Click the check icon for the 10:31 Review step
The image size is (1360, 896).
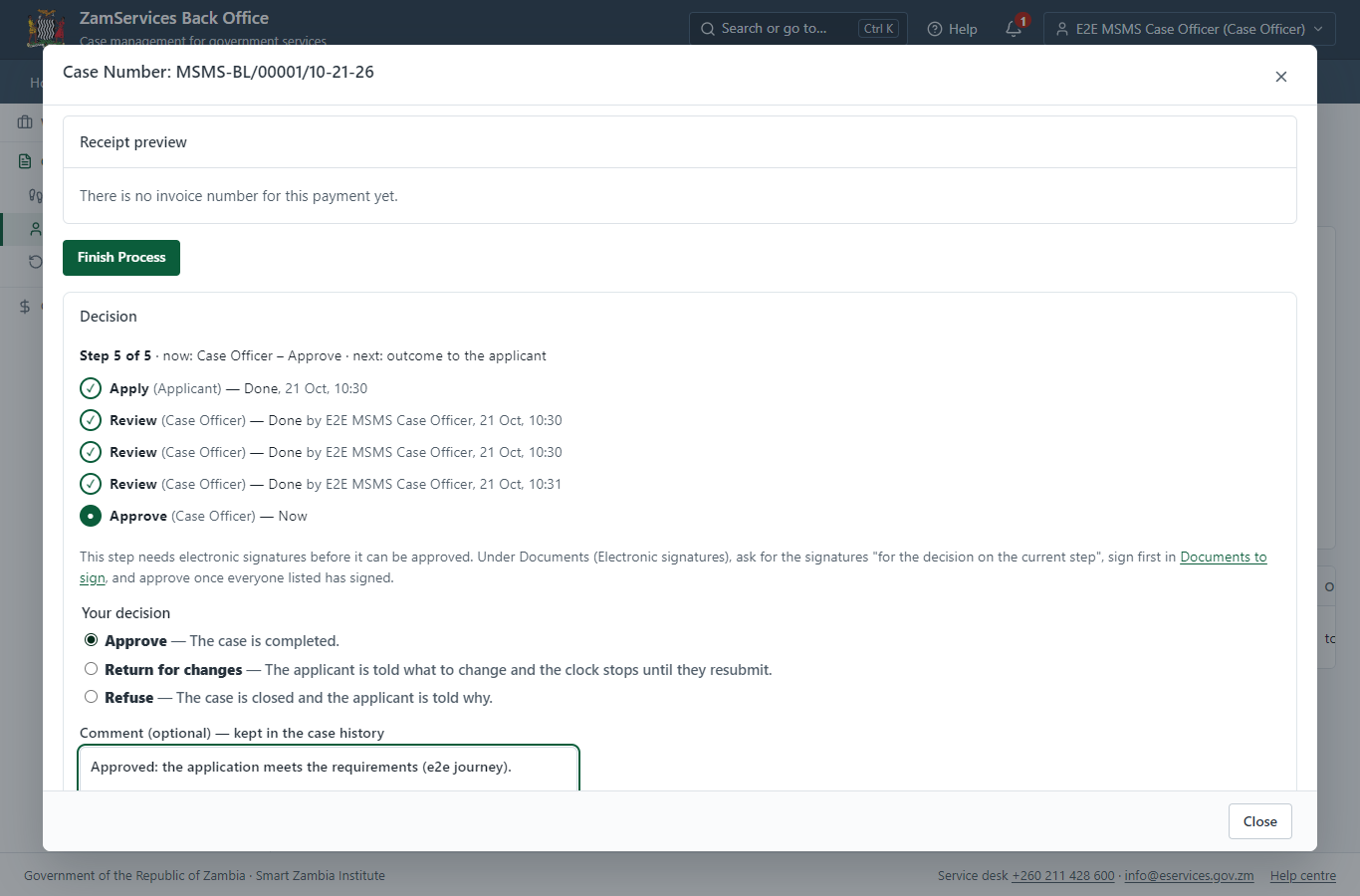(x=91, y=484)
